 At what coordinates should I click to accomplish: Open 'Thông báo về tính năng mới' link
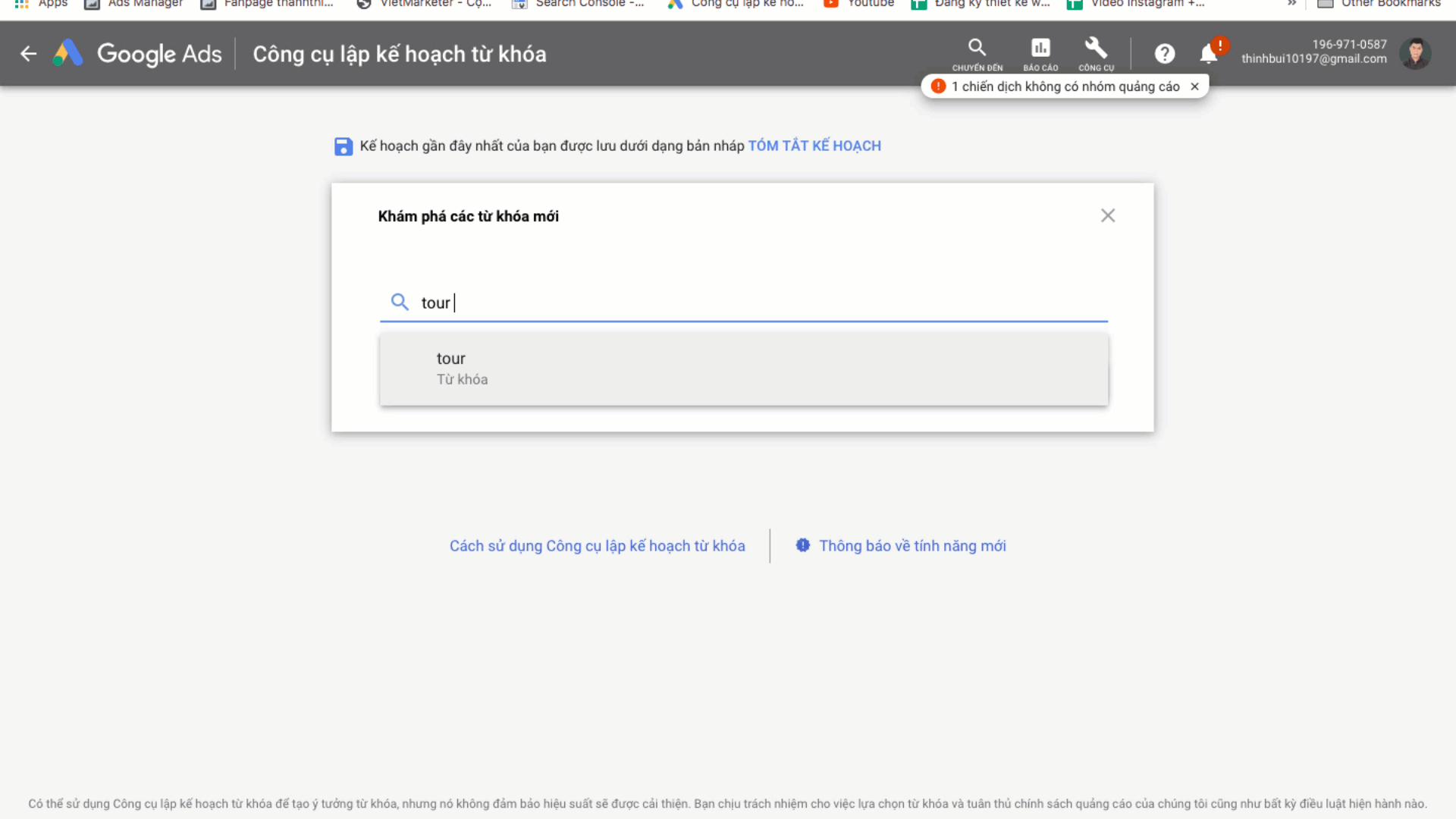tap(912, 546)
